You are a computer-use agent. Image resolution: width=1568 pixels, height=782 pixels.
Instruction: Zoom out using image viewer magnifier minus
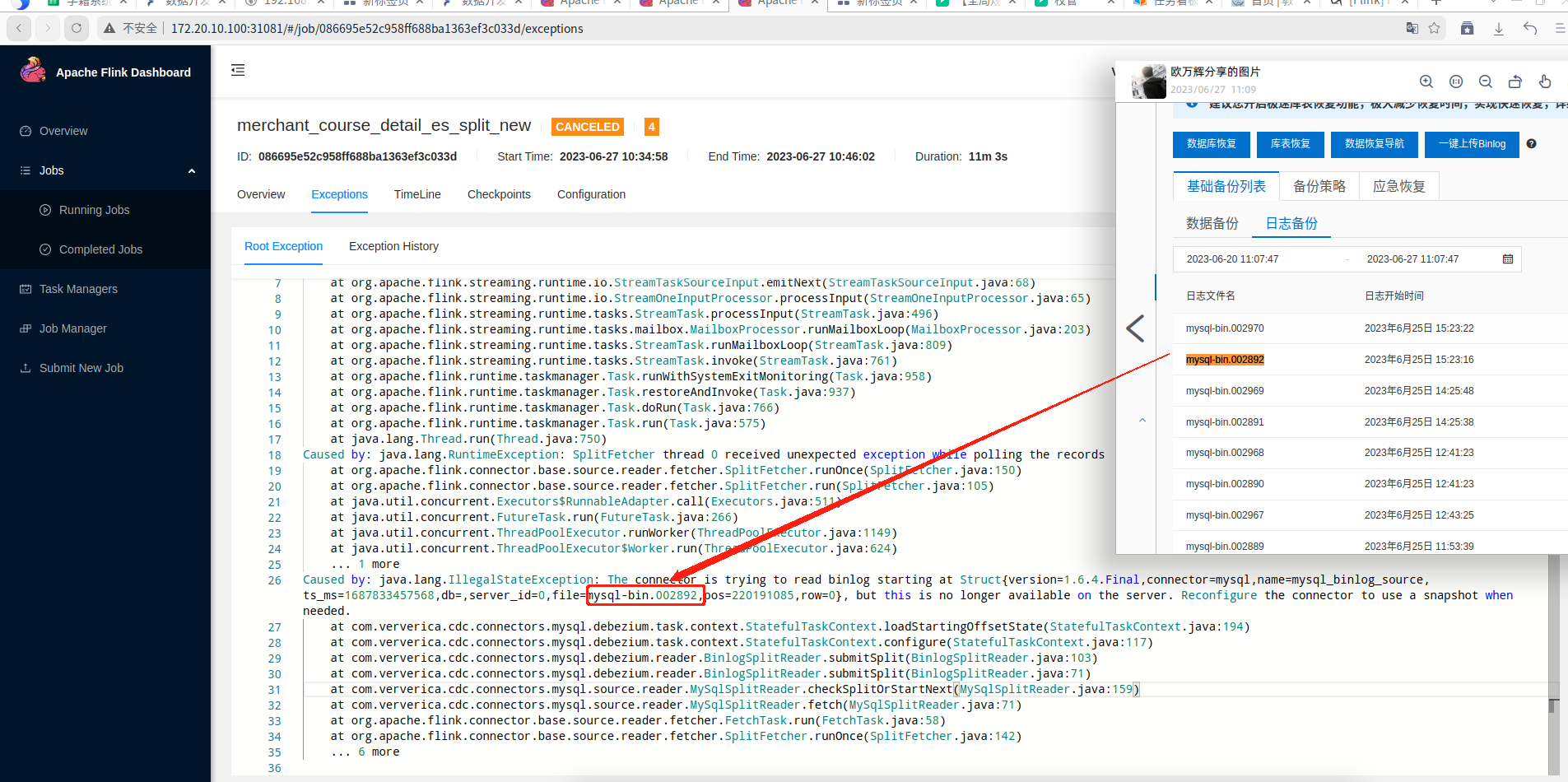pyautogui.click(x=1486, y=81)
